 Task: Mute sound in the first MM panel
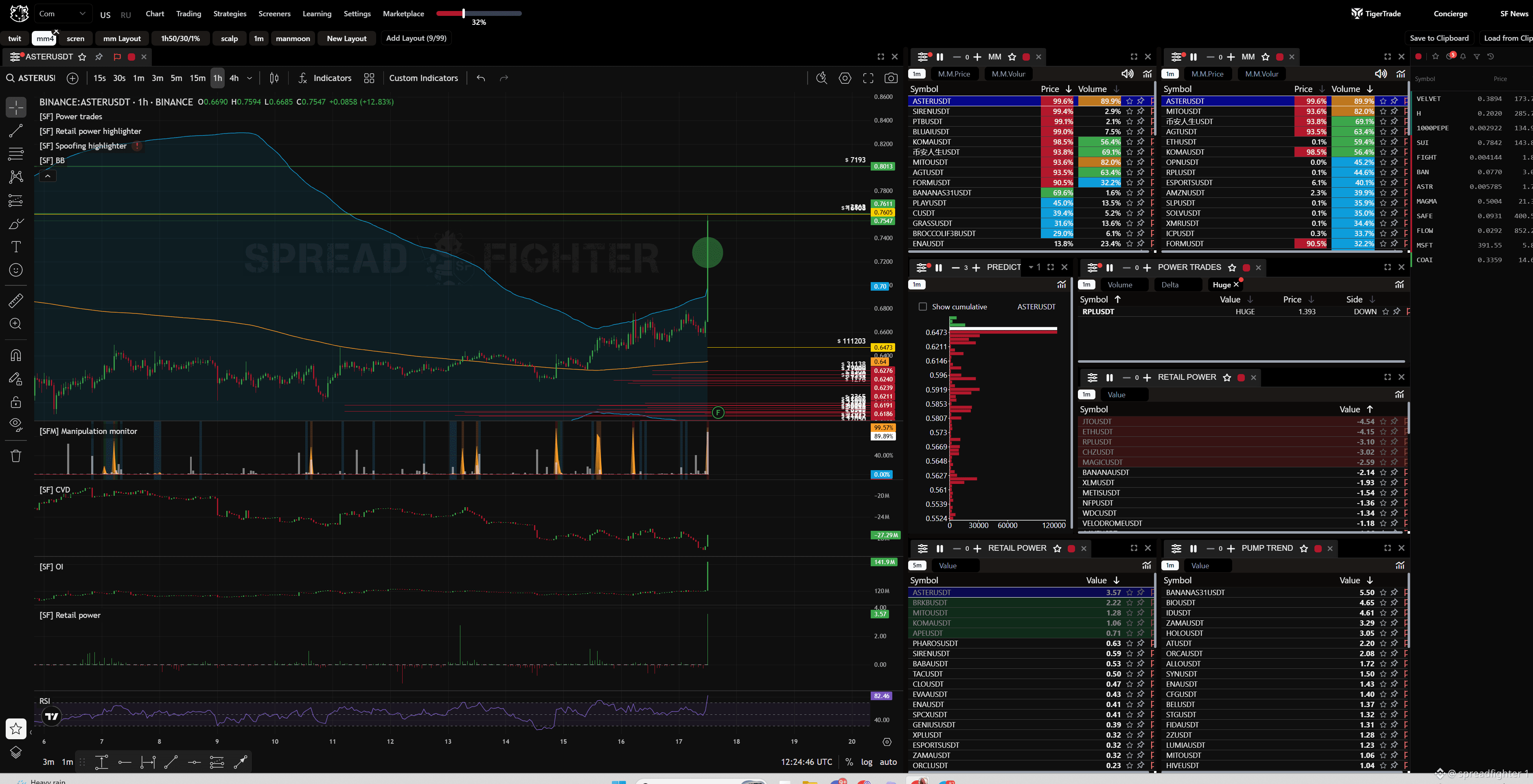click(1127, 74)
